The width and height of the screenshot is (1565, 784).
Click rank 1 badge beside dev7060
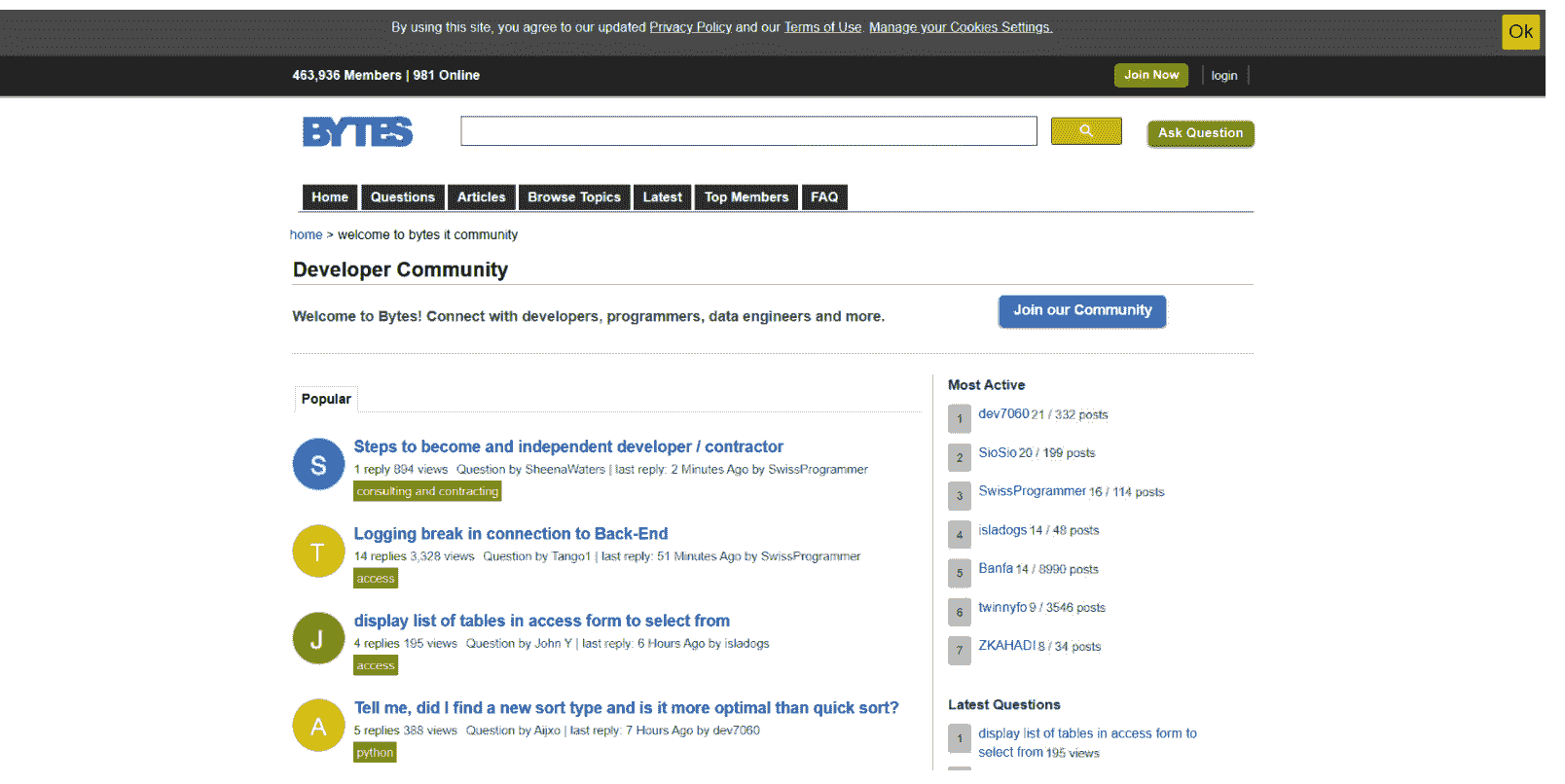959,418
